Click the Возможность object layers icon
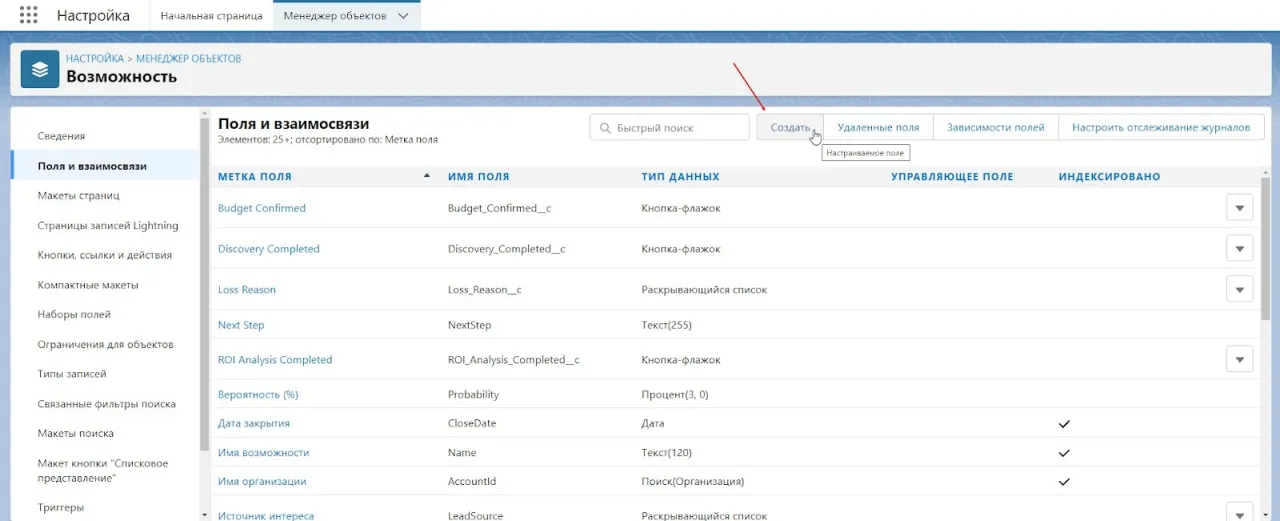Viewport: 1280px width, 521px height. click(40, 69)
